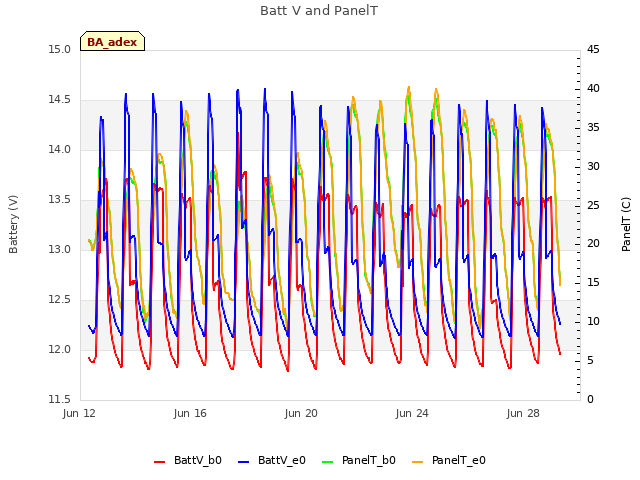This screenshot has width=640, height=480.
Task: Click the chart title Batt V and PanelT
Action: click(319, 11)
